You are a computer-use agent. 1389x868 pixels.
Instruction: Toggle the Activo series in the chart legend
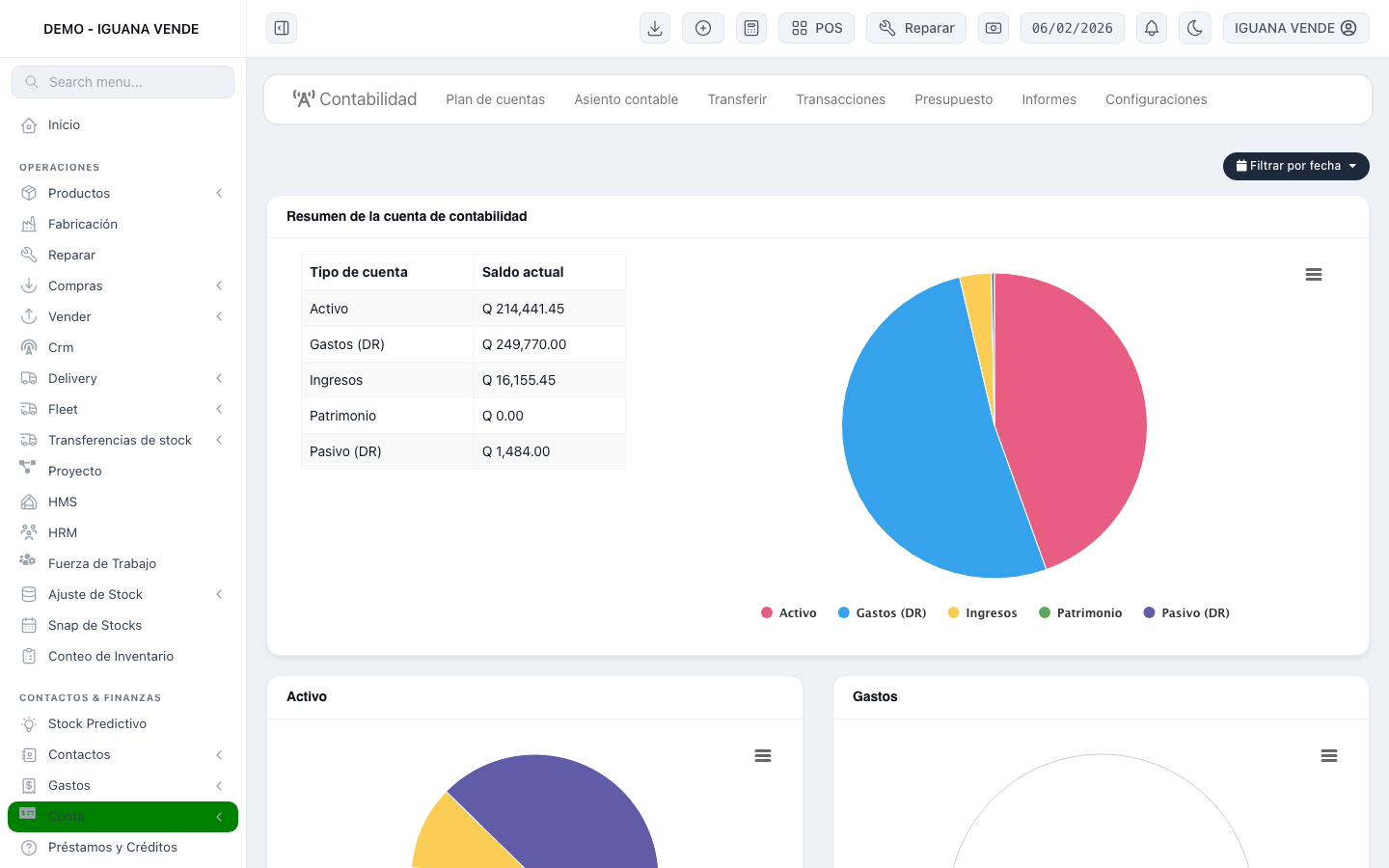[789, 613]
